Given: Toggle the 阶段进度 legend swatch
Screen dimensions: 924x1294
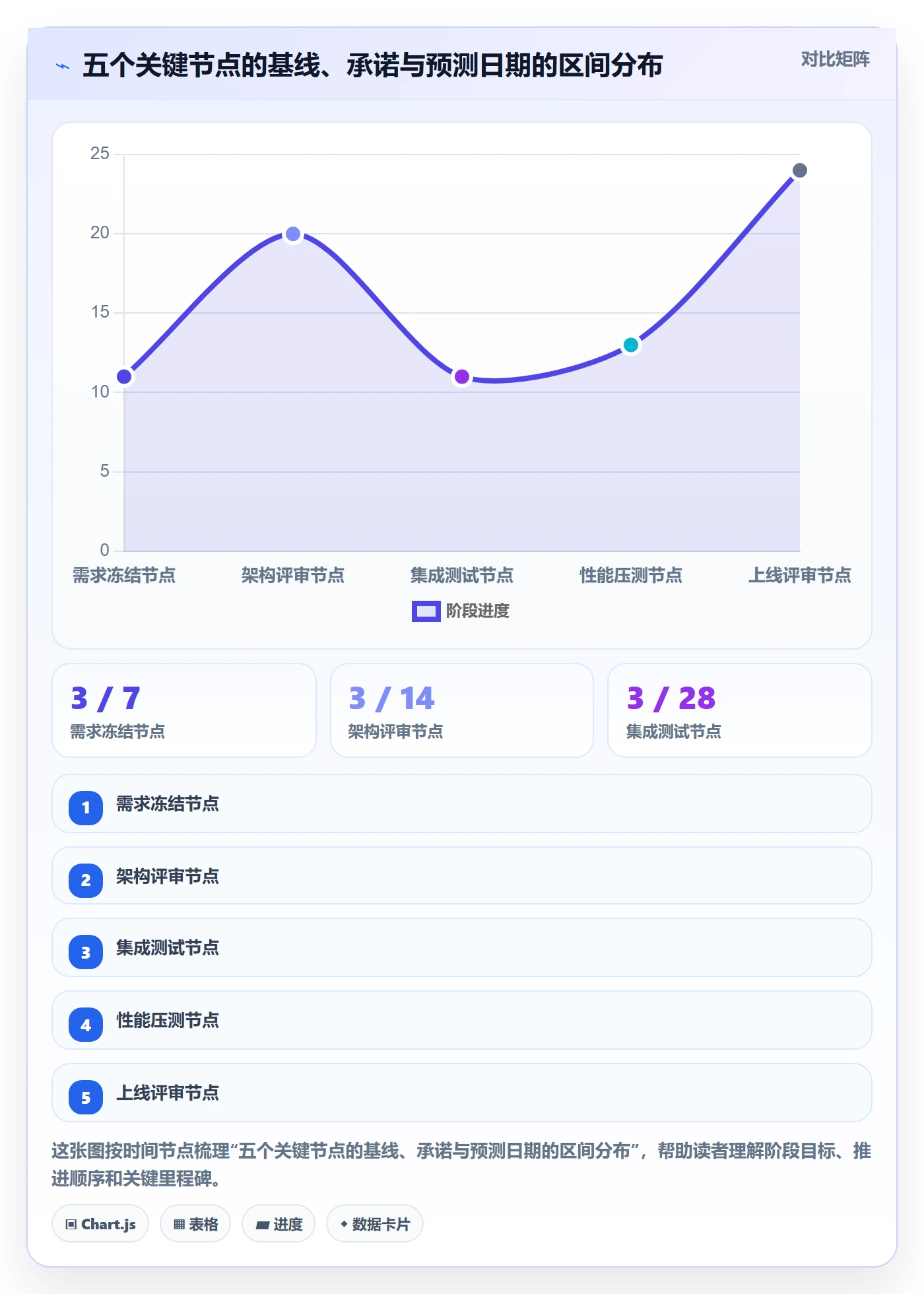Looking at the screenshot, I should pyautogui.click(x=426, y=611).
